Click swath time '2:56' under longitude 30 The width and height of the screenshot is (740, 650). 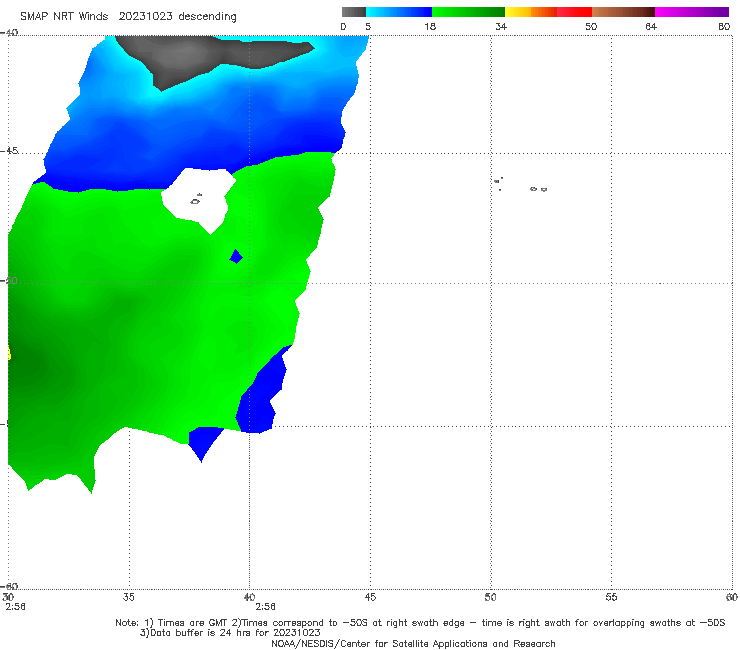pyautogui.click(x=15, y=607)
